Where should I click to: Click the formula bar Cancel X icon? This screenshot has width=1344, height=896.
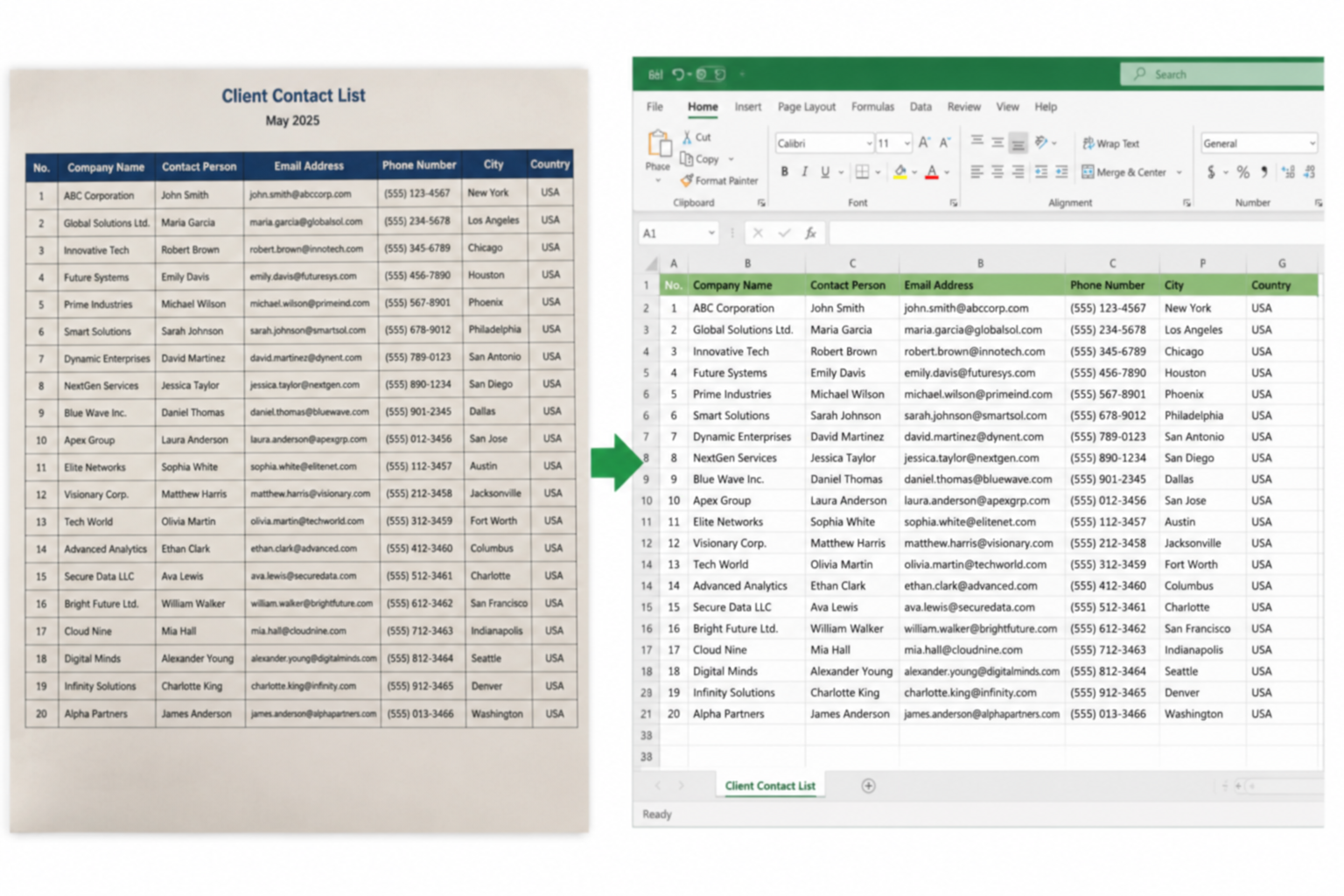[x=758, y=233]
